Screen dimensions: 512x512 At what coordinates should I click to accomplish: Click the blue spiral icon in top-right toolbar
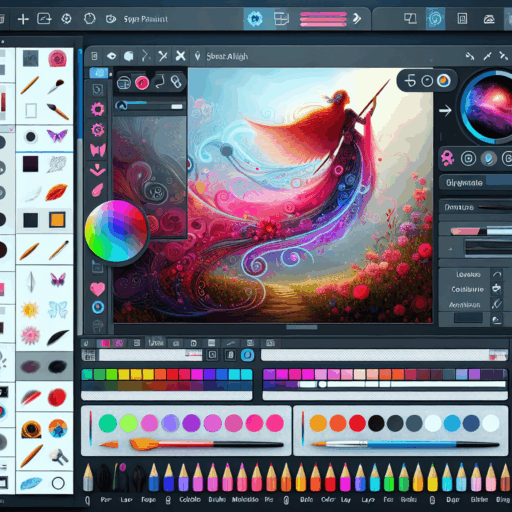tap(435, 19)
